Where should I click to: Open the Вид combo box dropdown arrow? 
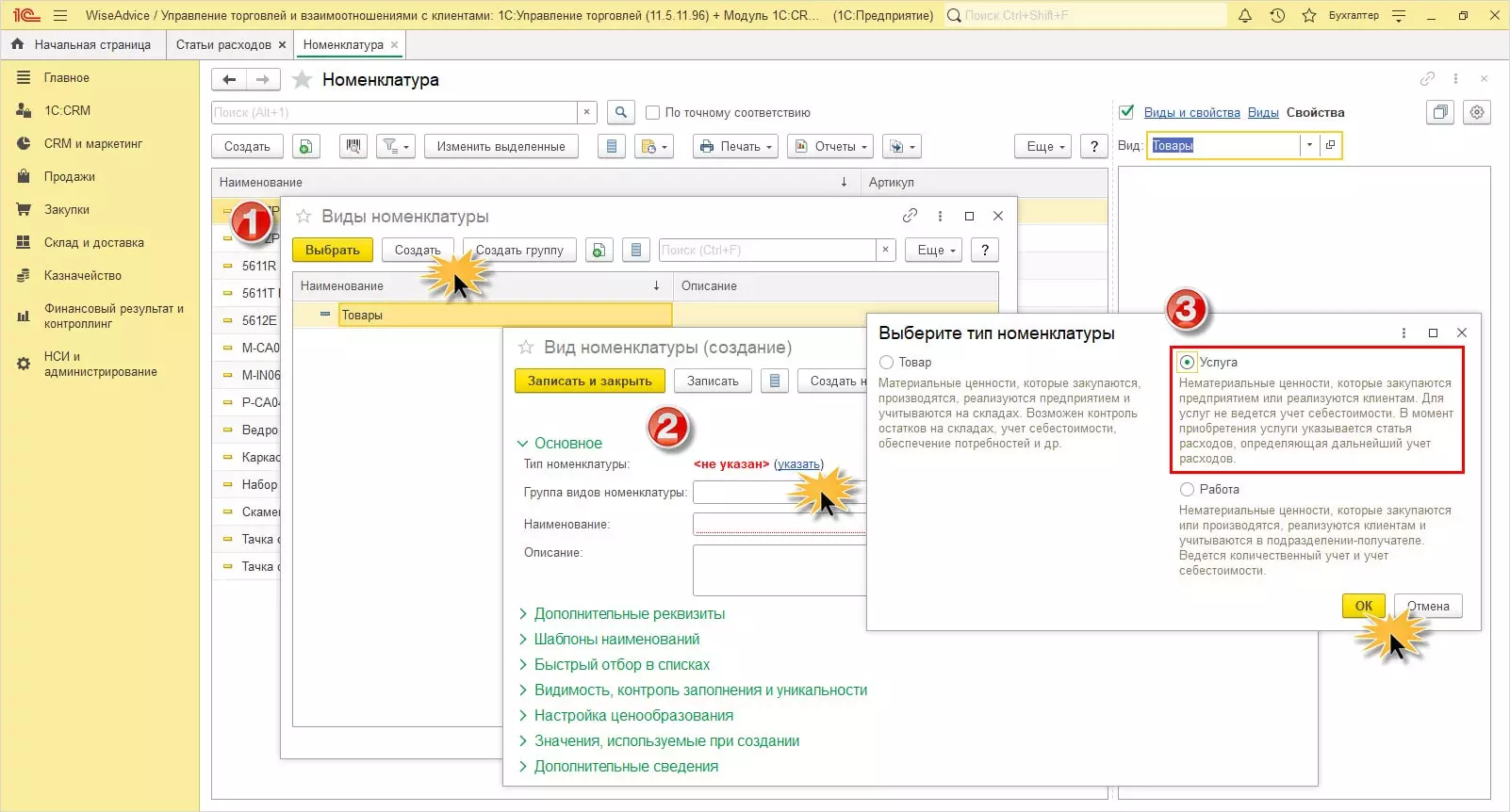1308,145
